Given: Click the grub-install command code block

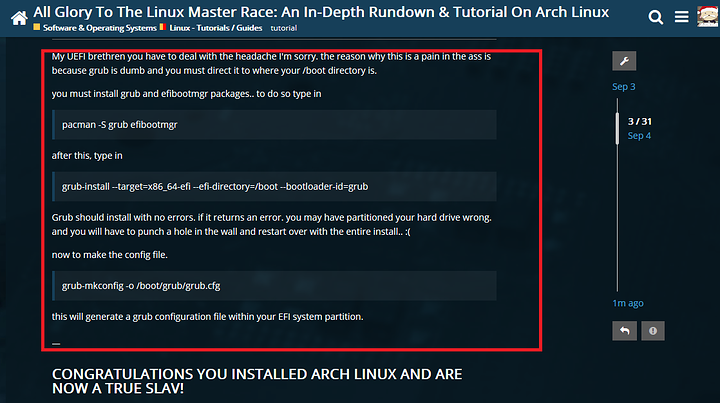Looking at the screenshot, I should pos(273,186).
